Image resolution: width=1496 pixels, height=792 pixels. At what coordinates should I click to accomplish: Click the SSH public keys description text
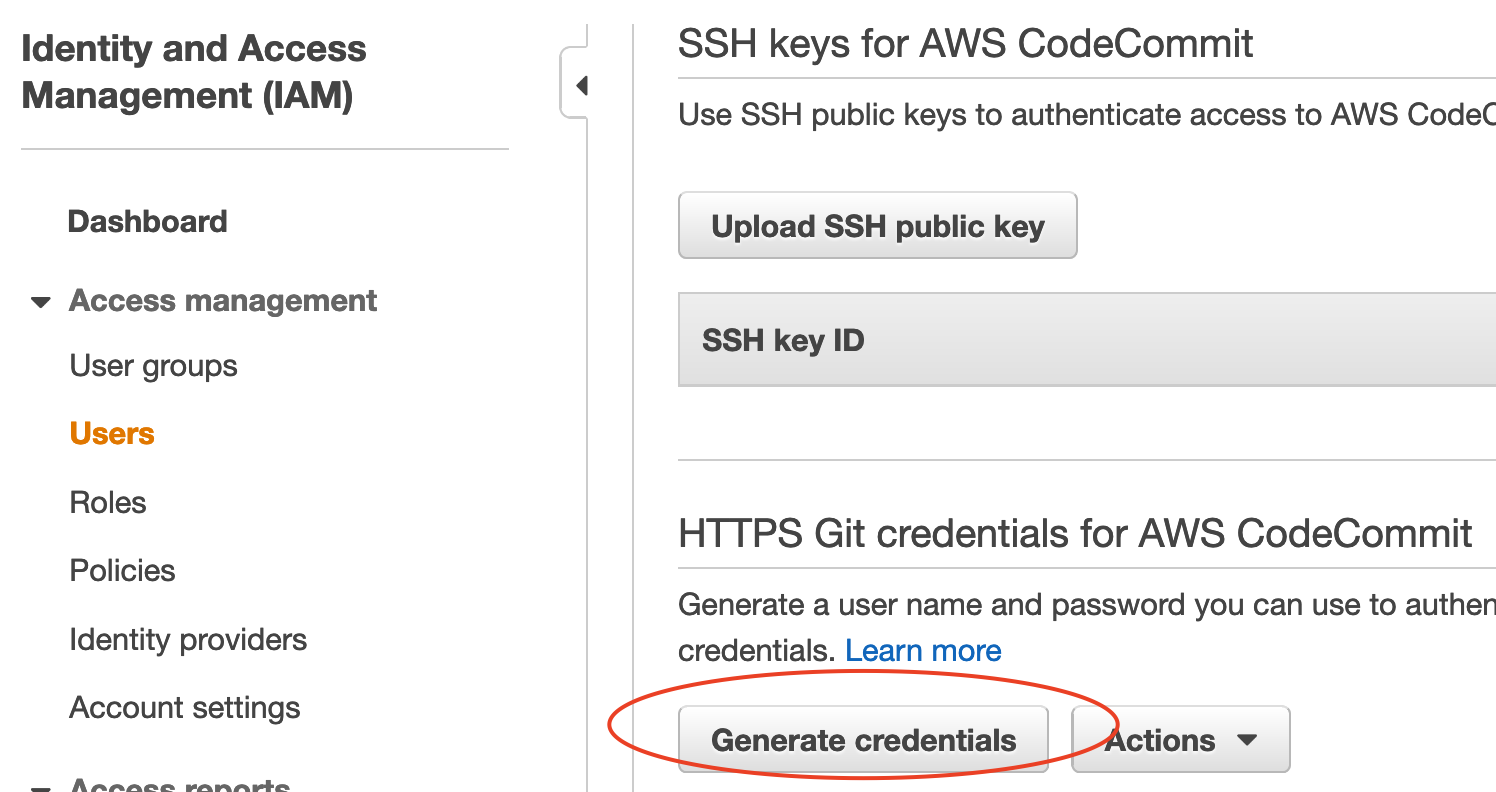pyautogui.click(x=1085, y=116)
